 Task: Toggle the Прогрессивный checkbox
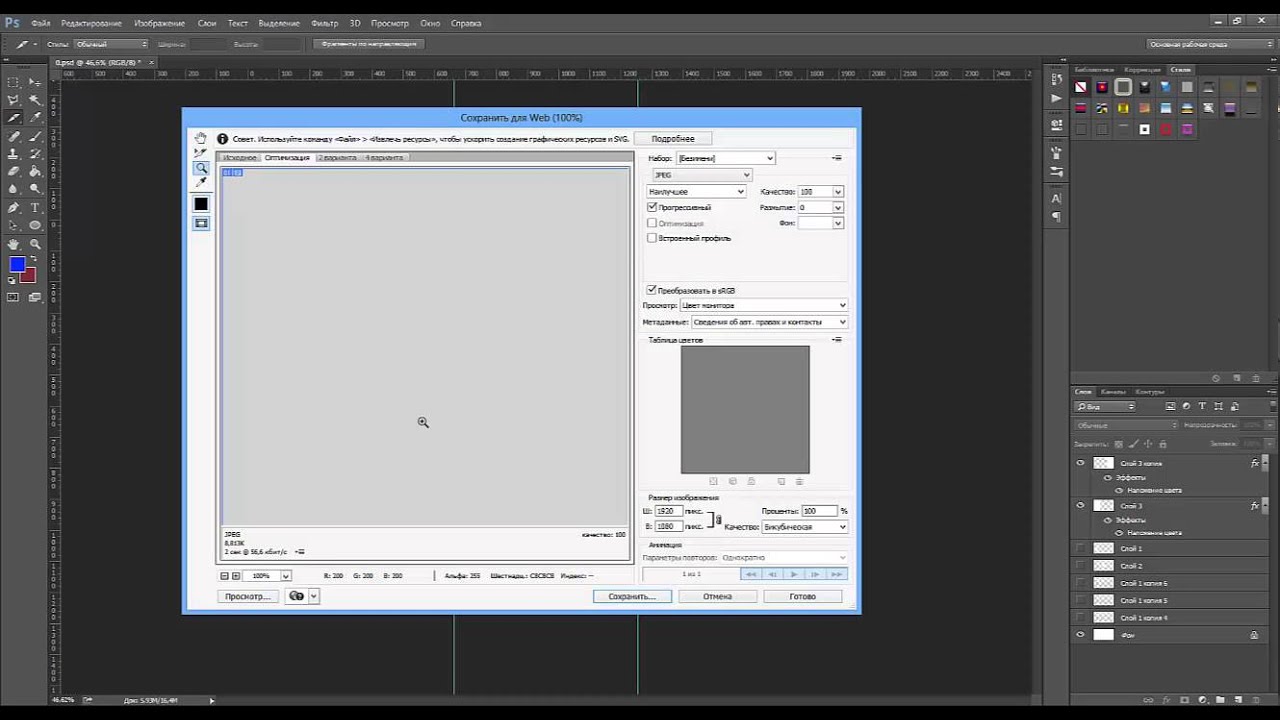(652, 207)
